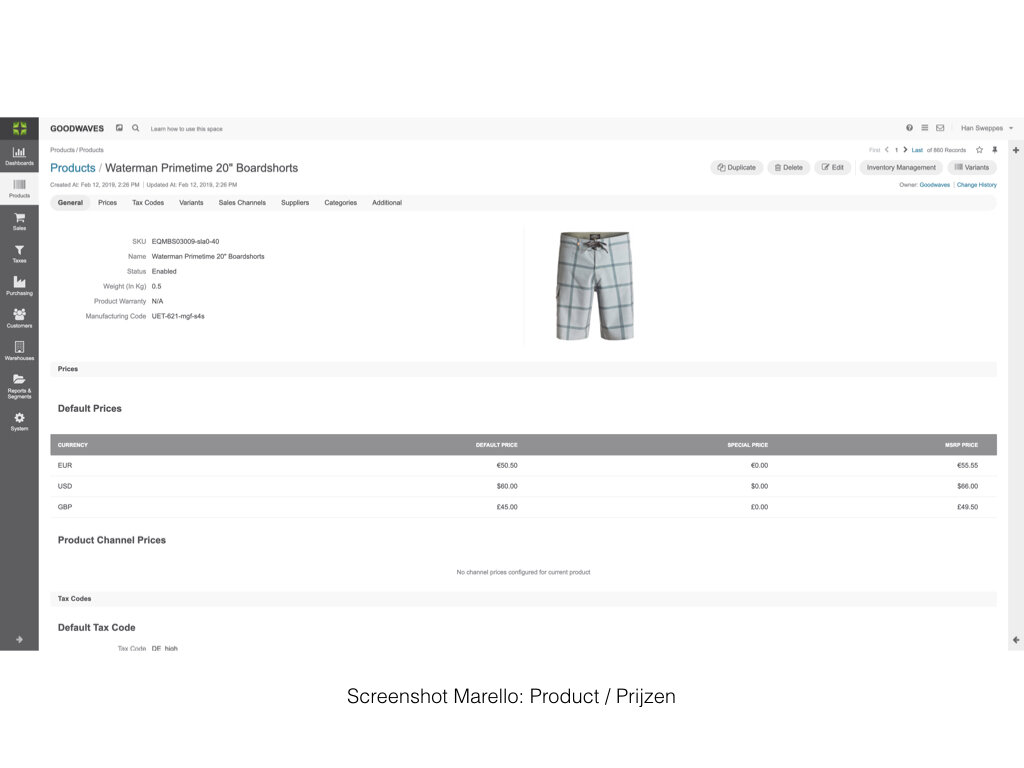Screen dimensions: 1024x768
Task: Click the boardshorts product image
Action: click(594, 286)
